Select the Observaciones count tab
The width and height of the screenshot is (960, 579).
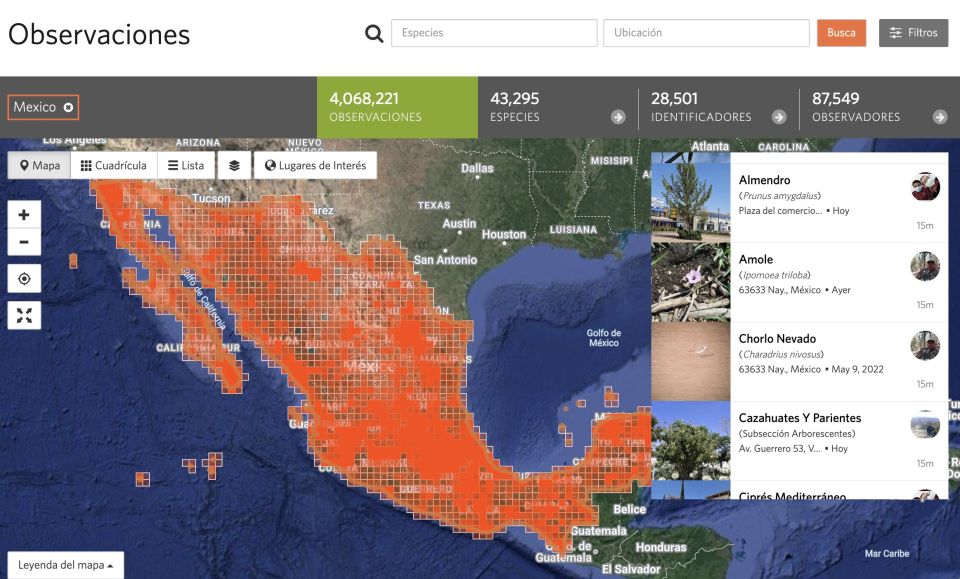pos(397,107)
